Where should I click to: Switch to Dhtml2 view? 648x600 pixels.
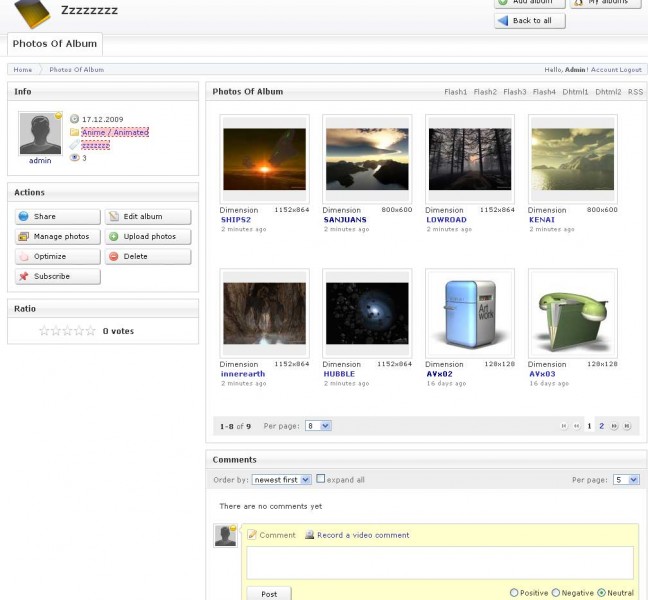click(x=608, y=92)
